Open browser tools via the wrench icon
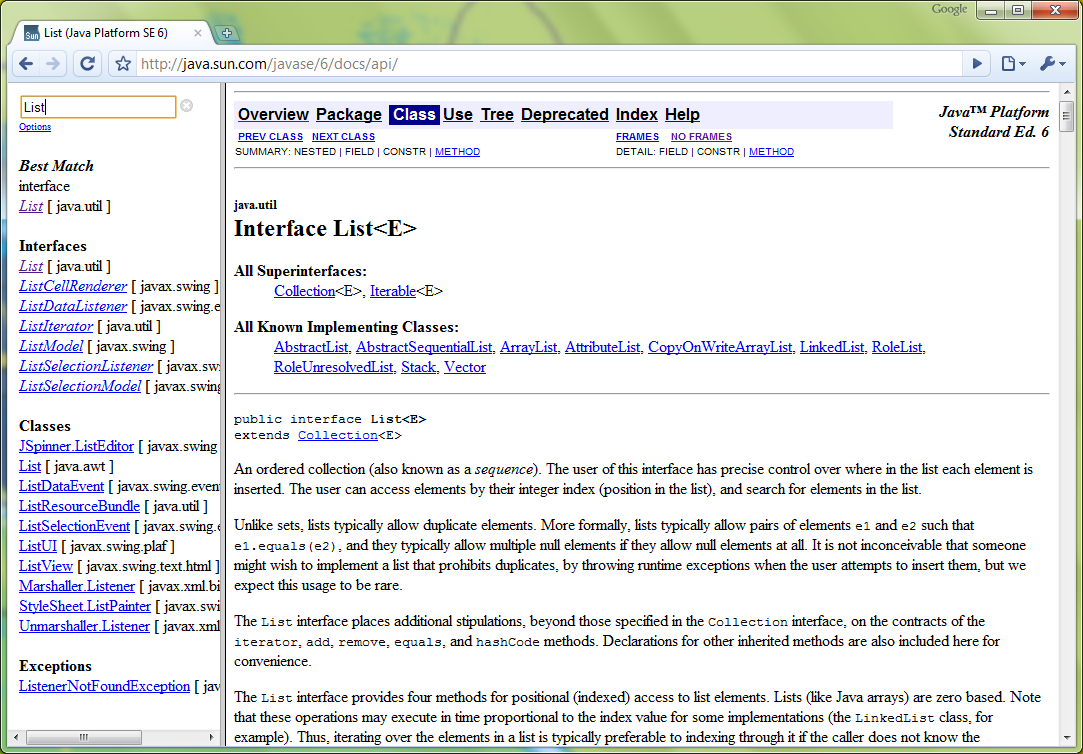Image resolution: width=1083 pixels, height=754 pixels. [1047, 63]
